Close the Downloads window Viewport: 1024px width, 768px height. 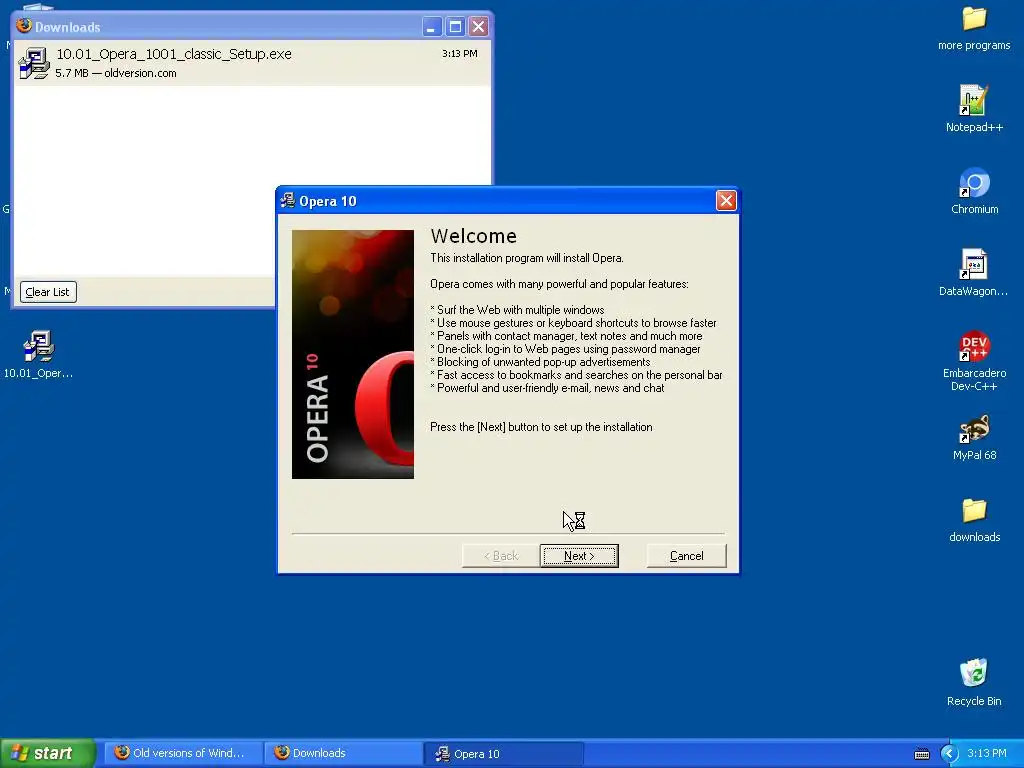[479, 27]
